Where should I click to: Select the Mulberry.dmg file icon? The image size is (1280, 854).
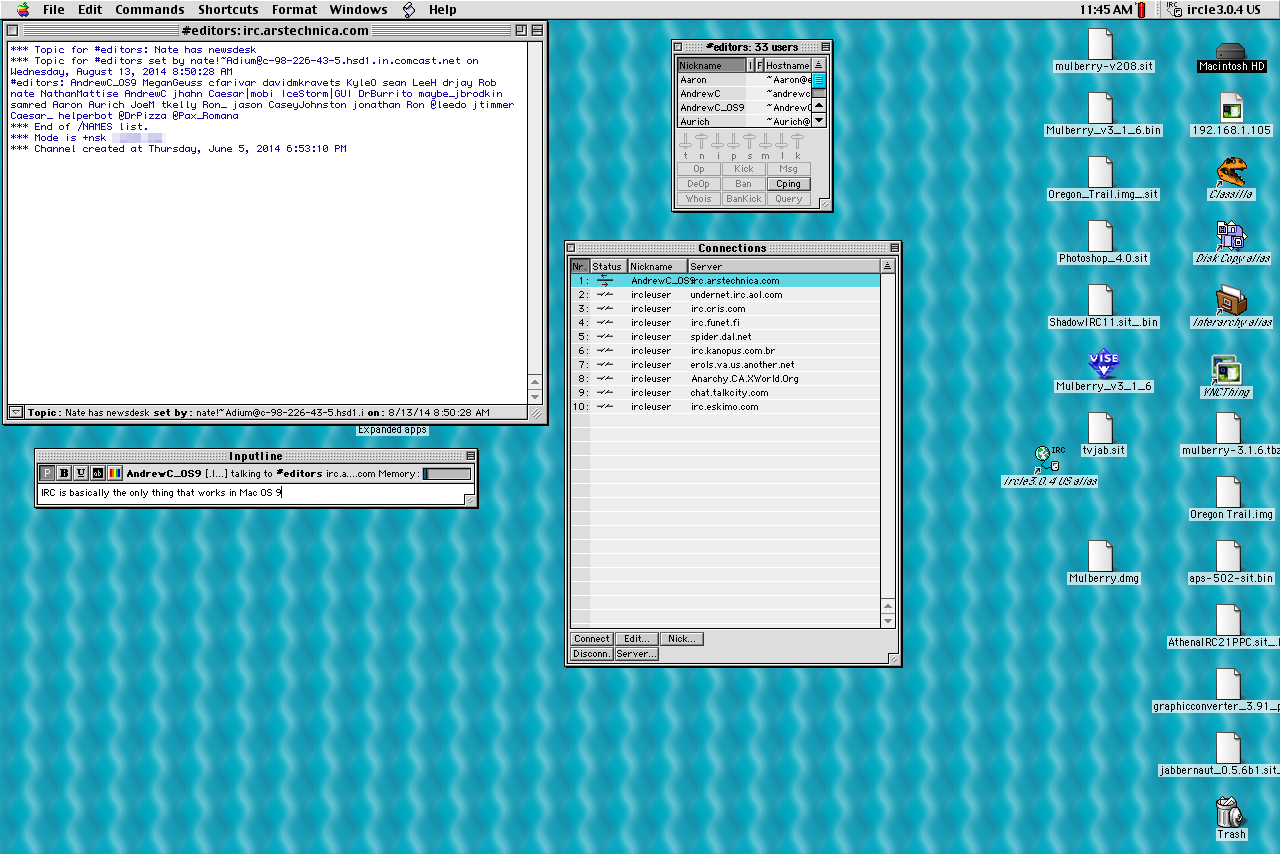pyautogui.click(x=1103, y=563)
